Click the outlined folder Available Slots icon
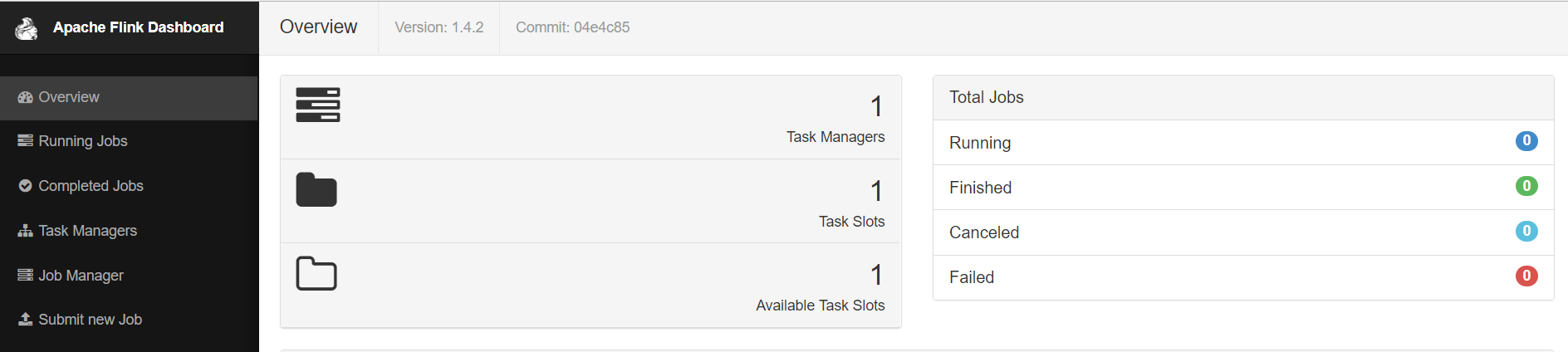Viewport: 1568px width, 352px height. (316, 274)
